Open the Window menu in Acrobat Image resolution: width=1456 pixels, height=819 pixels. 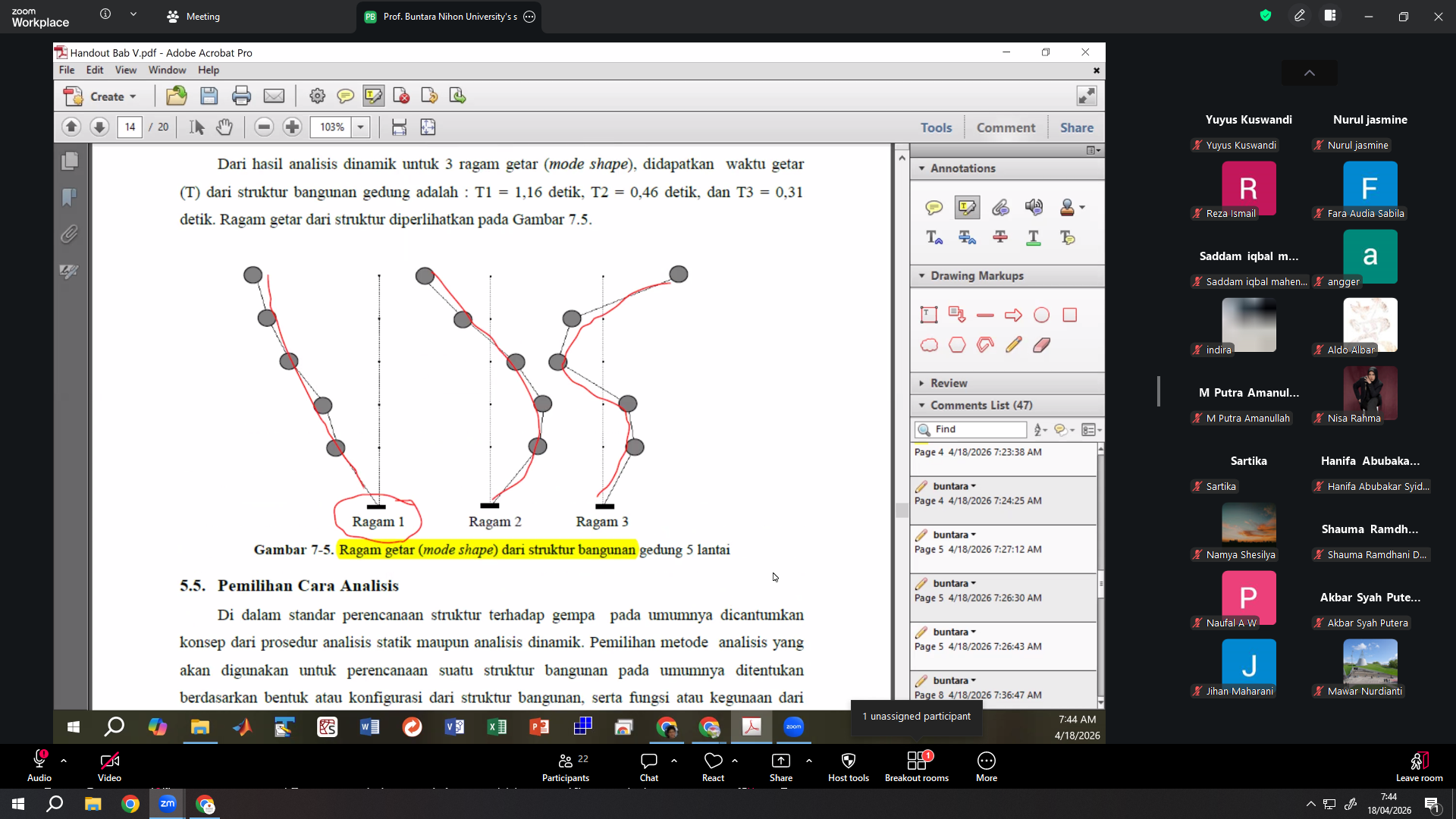[x=167, y=70]
